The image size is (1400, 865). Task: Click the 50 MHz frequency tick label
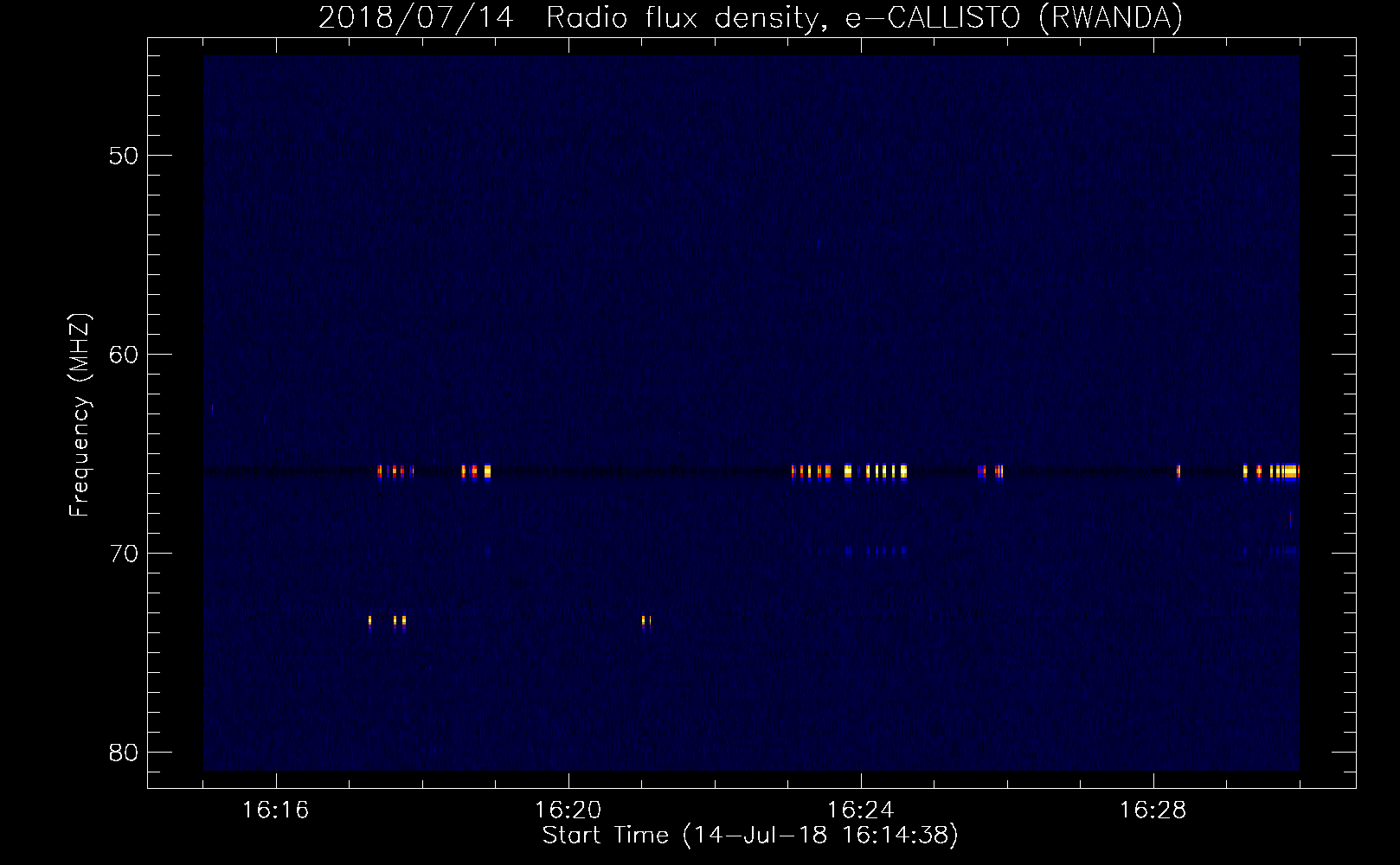(124, 156)
